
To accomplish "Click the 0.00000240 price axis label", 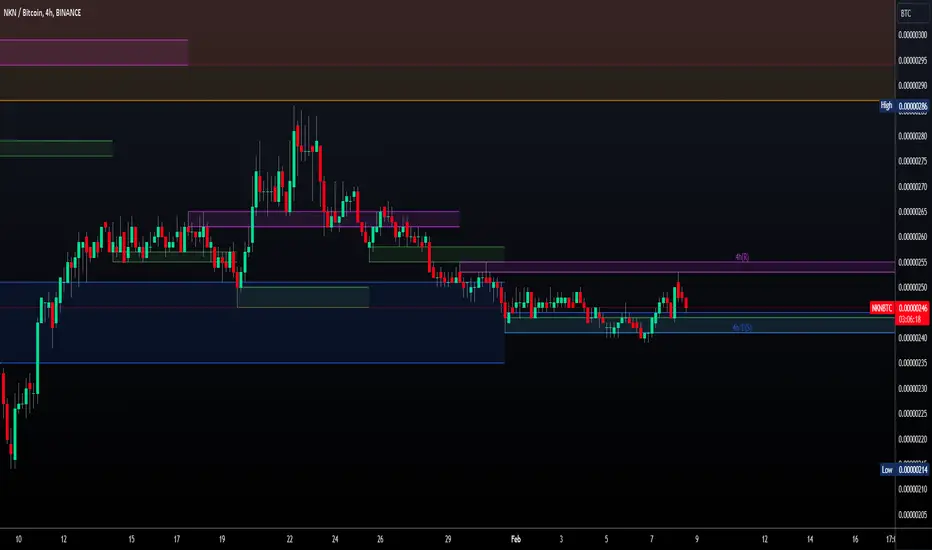I will coord(912,338).
